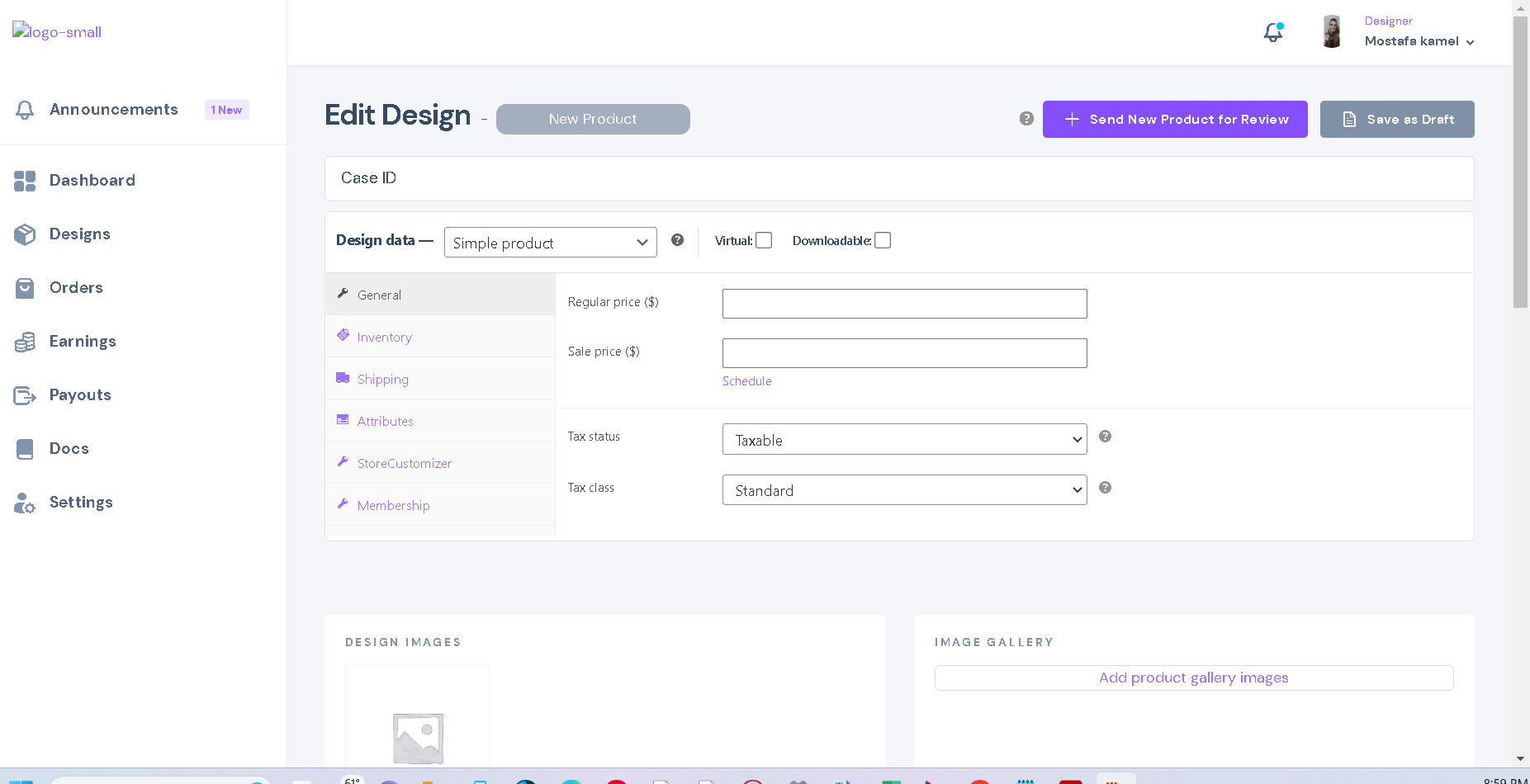Viewport: 1530px width, 784px height.
Task: Go to Earnings in the sidebar
Action: 83,342
